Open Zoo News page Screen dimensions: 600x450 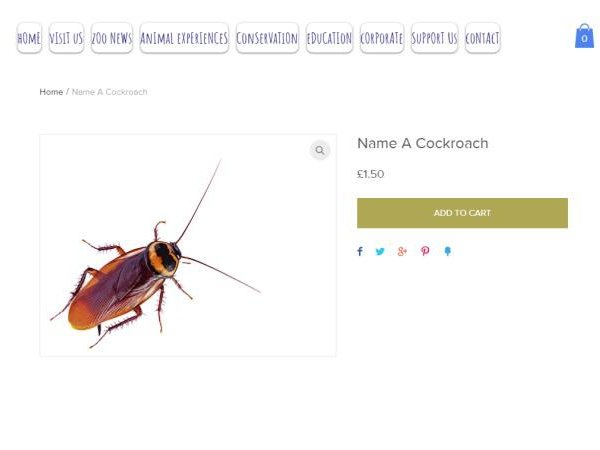[112, 38]
